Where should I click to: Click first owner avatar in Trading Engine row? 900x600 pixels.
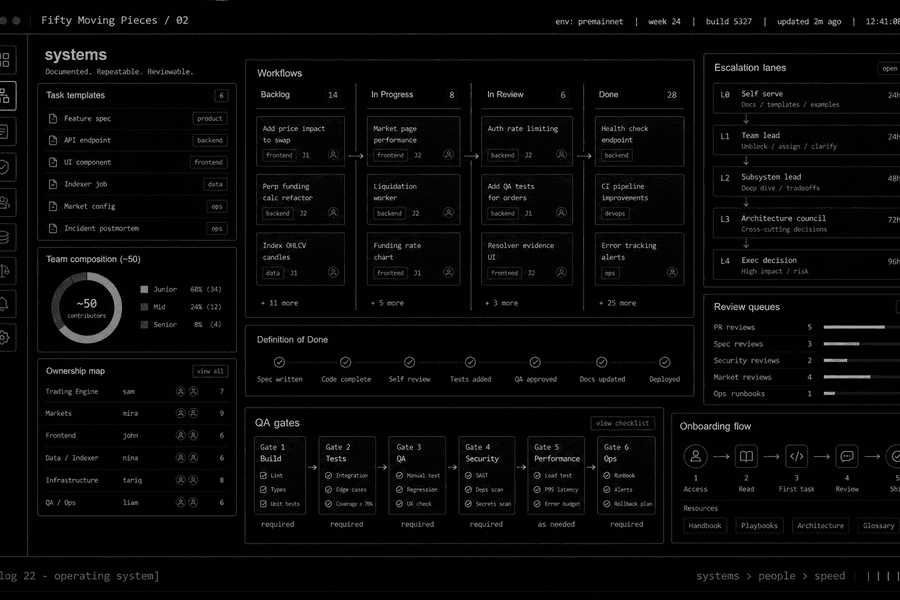180,392
